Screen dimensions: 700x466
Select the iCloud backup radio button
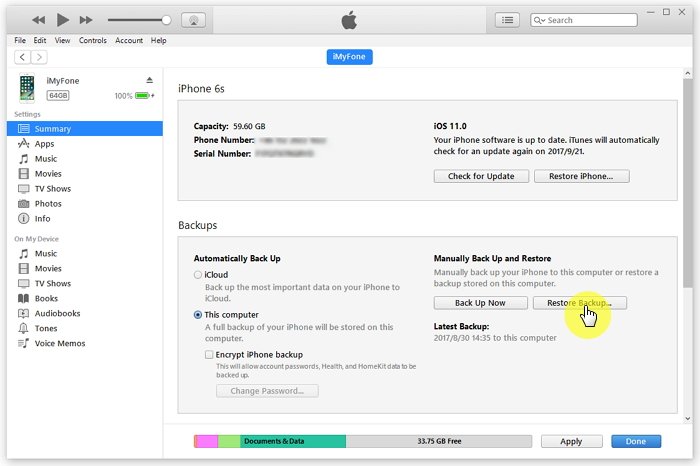point(198,275)
